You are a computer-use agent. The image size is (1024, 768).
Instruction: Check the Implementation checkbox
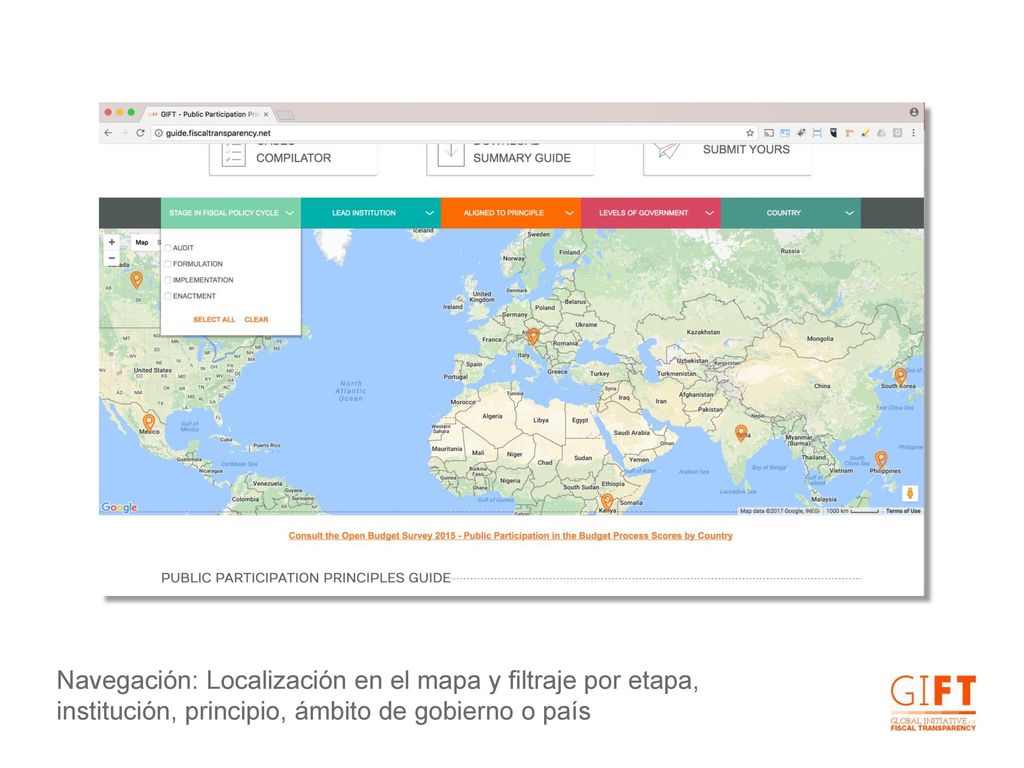pyautogui.click(x=168, y=280)
